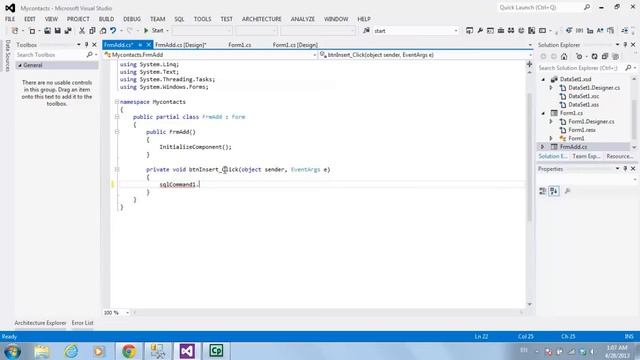Expand the Form1.Designer.cs node
This screenshot has height=360, width=640.
[x=551, y=122]
